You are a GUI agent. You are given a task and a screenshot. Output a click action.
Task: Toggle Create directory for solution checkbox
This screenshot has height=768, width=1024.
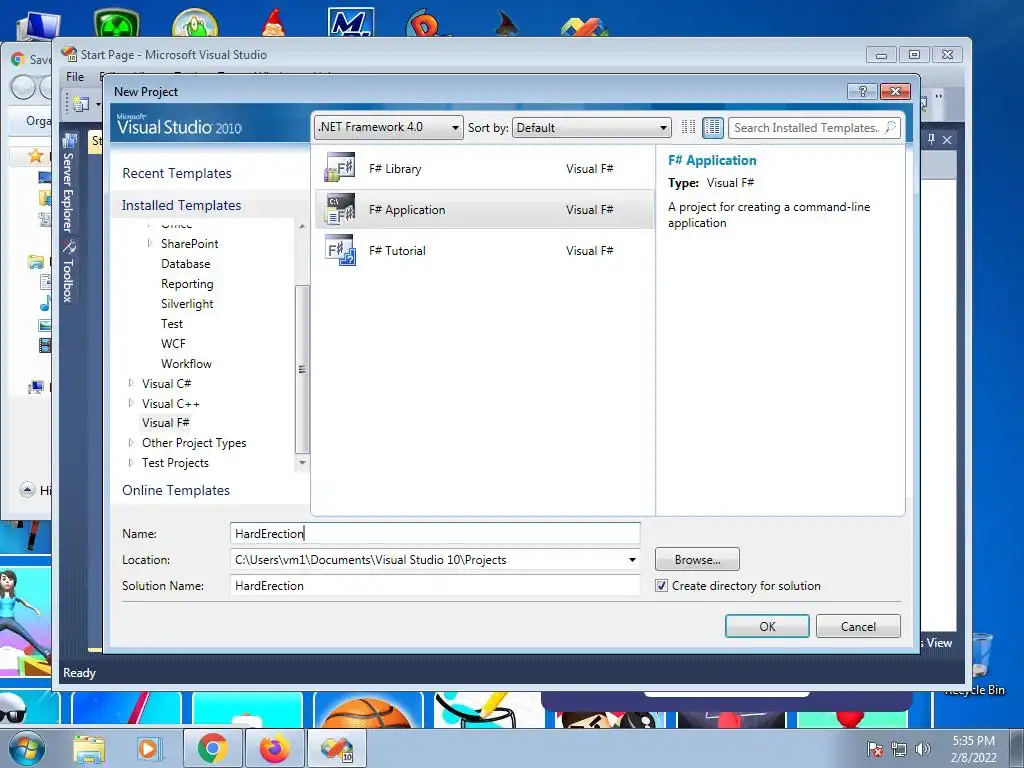pos(662,586)
